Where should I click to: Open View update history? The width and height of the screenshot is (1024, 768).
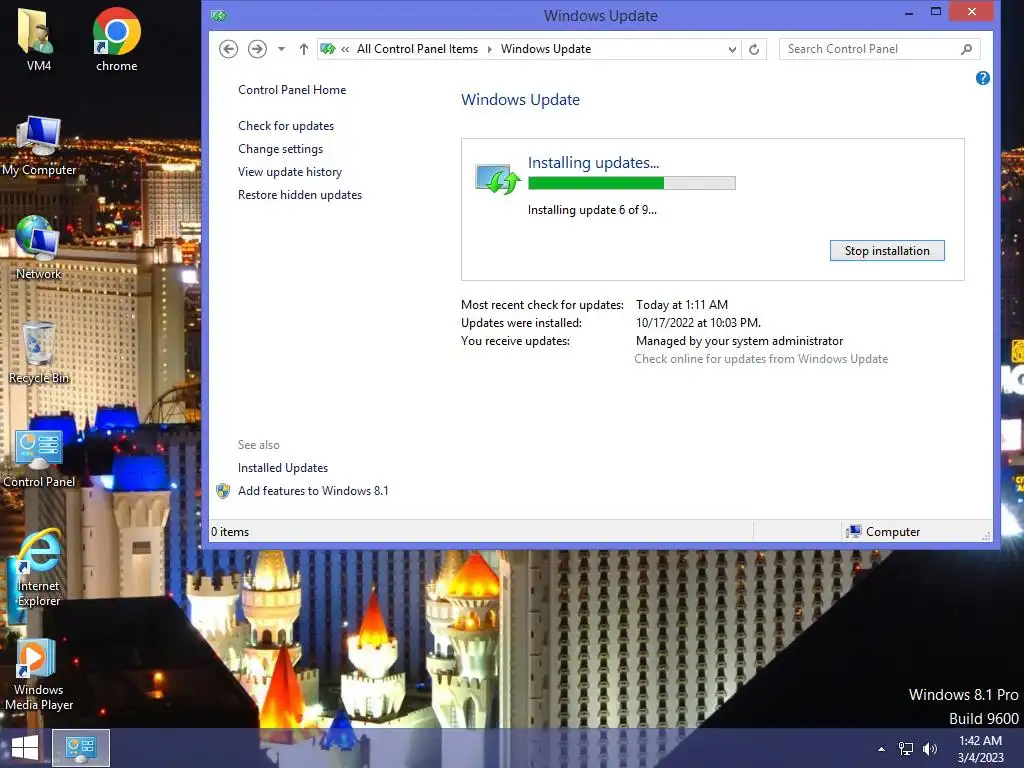click(x=290, y=172)
